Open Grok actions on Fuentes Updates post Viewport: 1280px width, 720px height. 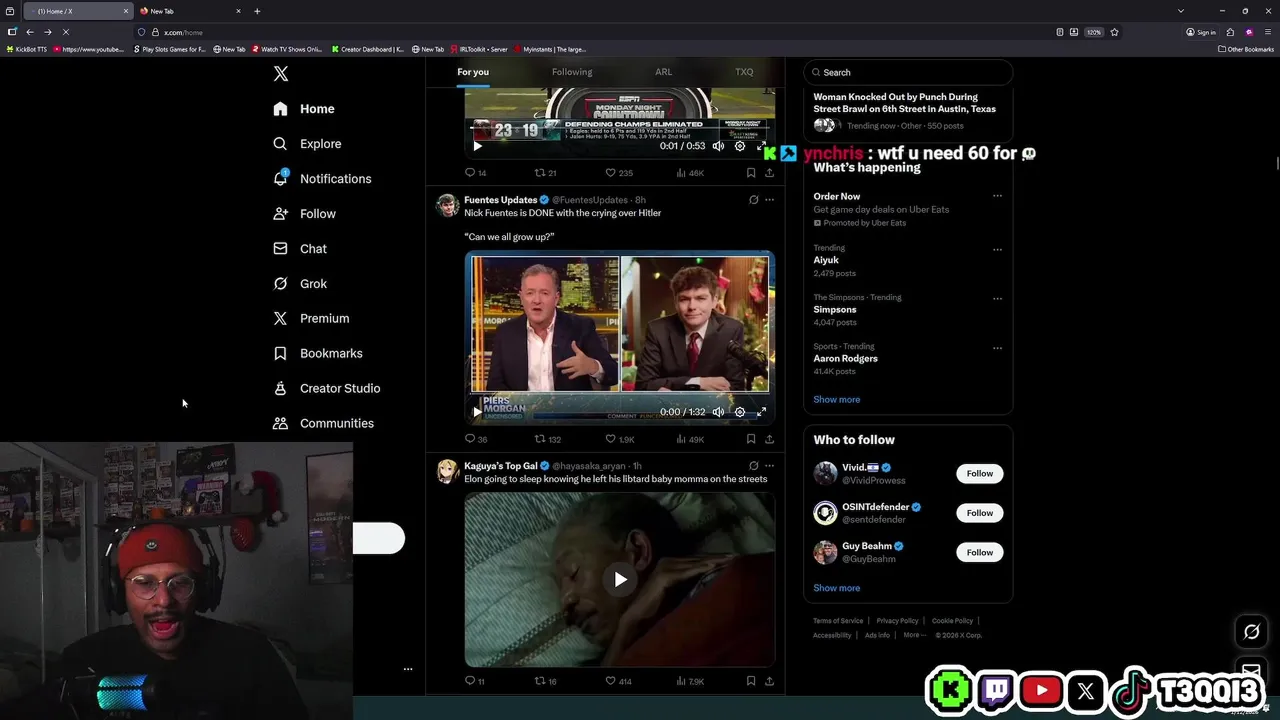click(753, 200)
